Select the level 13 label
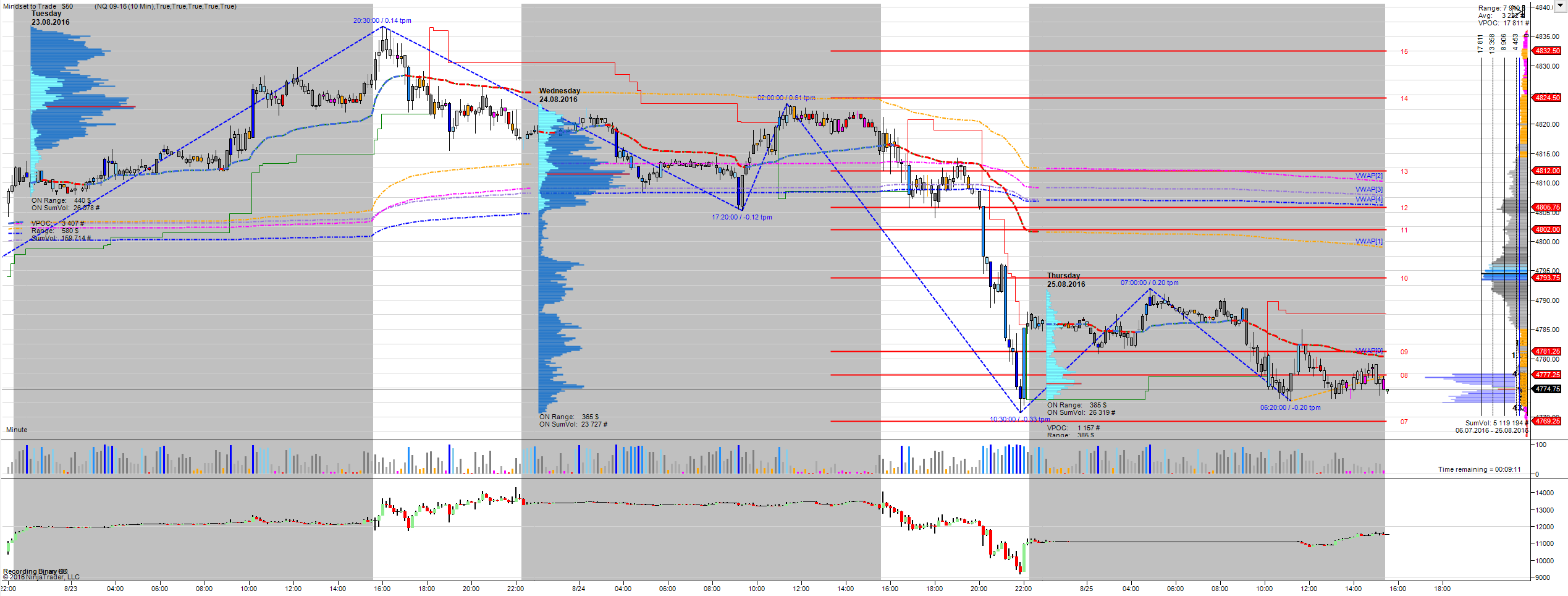The image size is (1568, 596). click(1404, 171)
